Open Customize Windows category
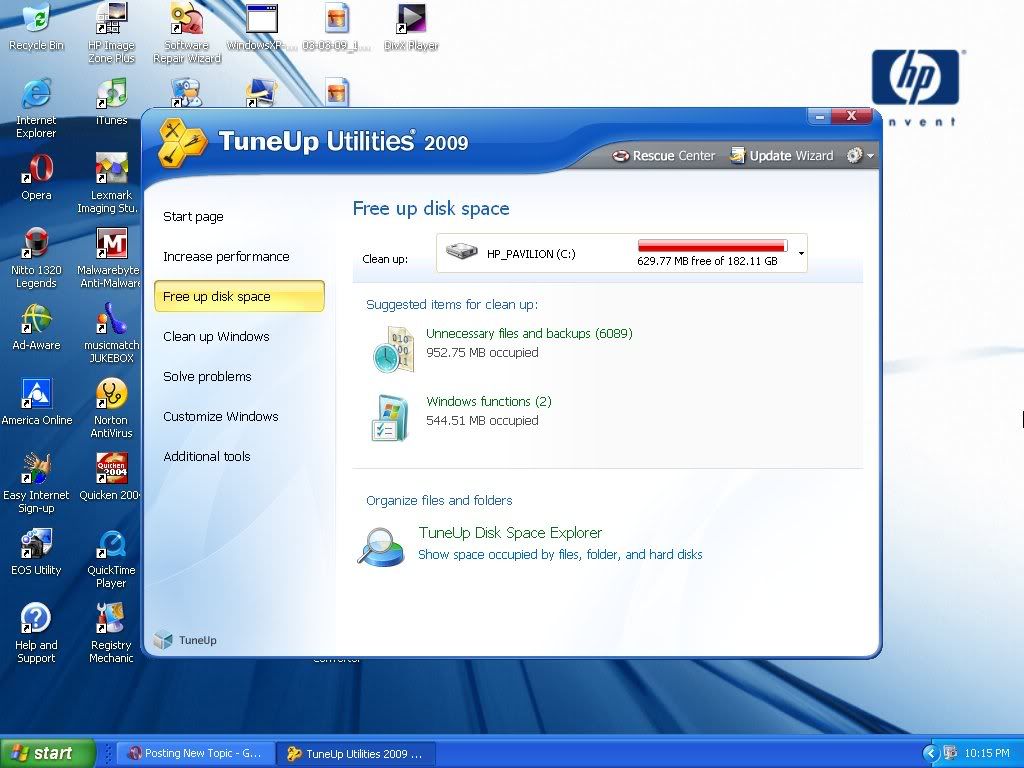 [x=221, y=417]
